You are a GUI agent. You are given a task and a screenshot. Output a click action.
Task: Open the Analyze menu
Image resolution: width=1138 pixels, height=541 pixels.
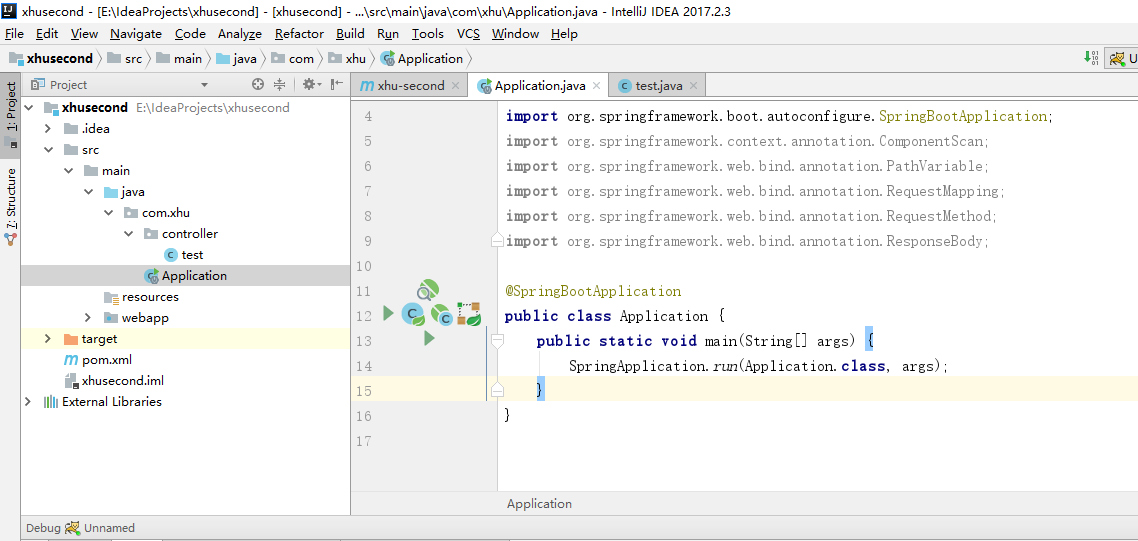point(240,34)
